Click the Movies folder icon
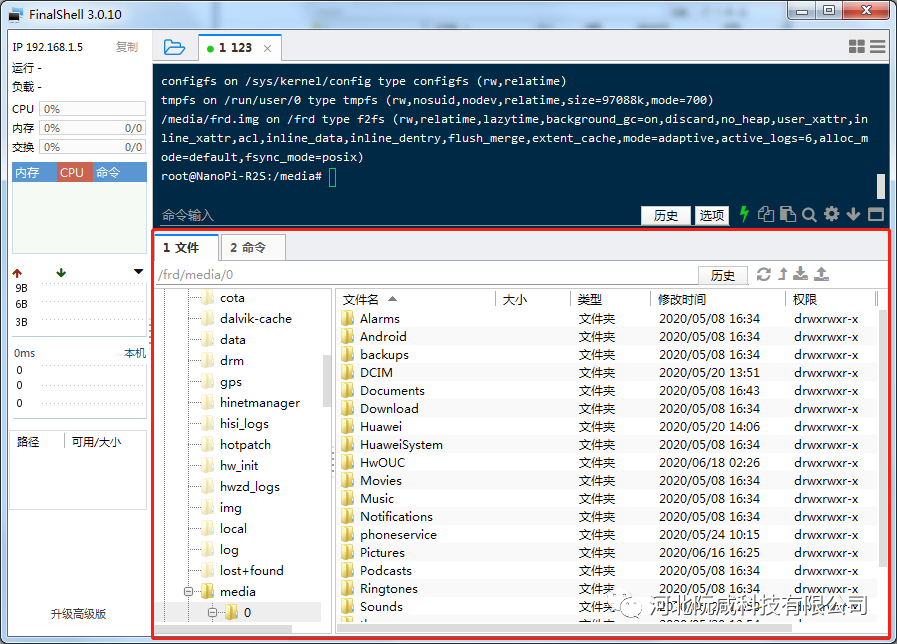 (348, 480)
